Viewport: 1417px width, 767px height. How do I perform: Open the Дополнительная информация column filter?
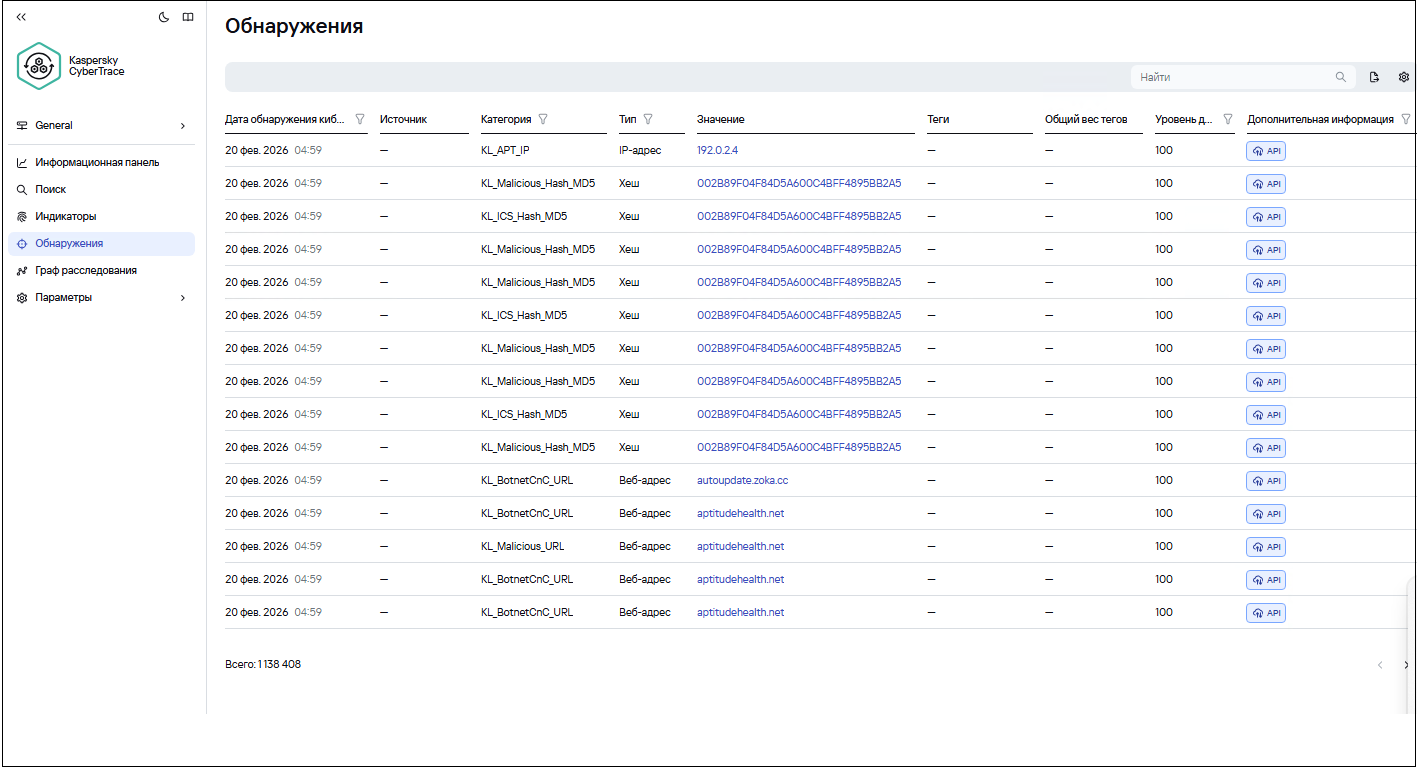[x=1406, y=119]
